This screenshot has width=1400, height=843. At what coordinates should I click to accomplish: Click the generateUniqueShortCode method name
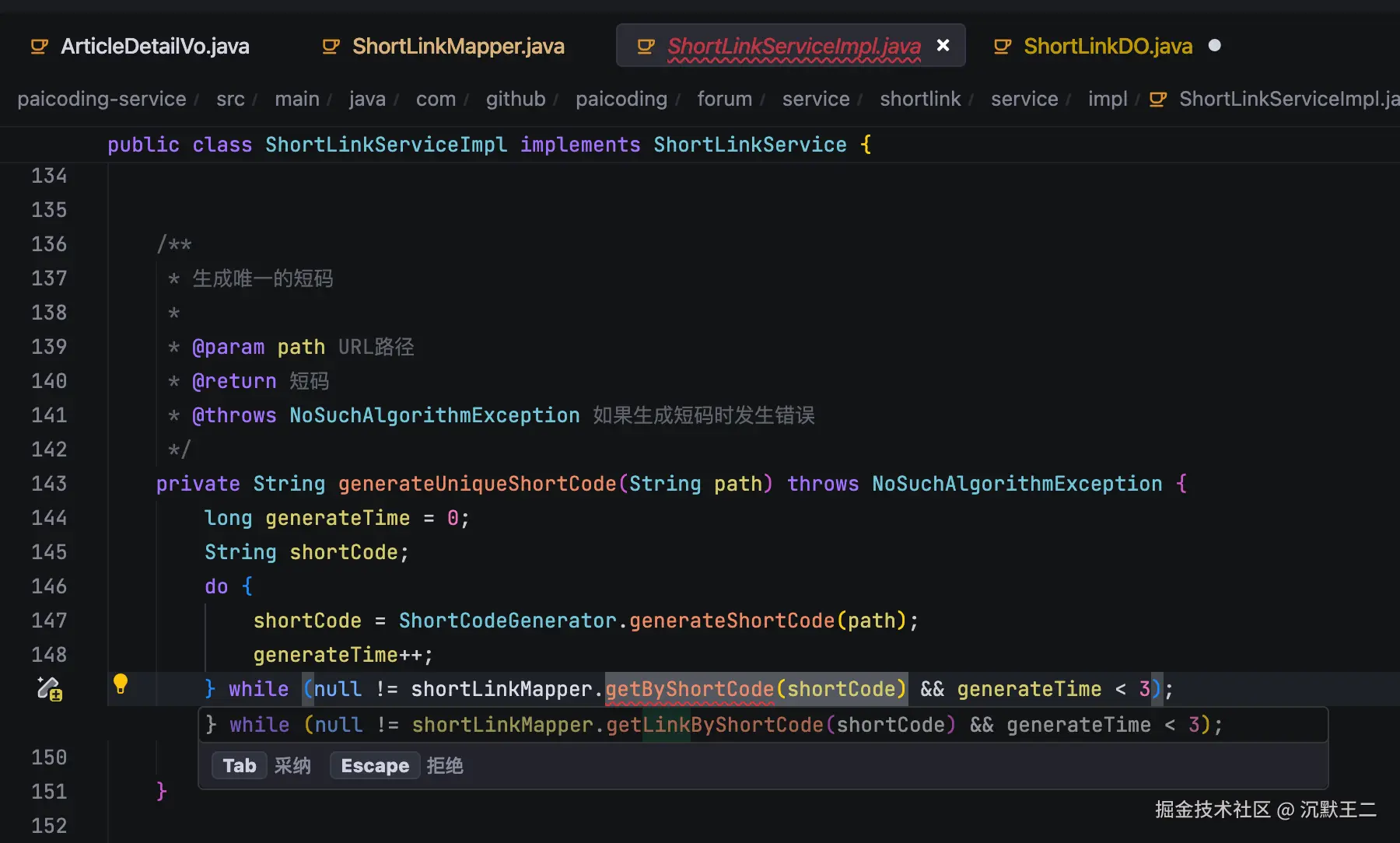click(x=477, y=484)
